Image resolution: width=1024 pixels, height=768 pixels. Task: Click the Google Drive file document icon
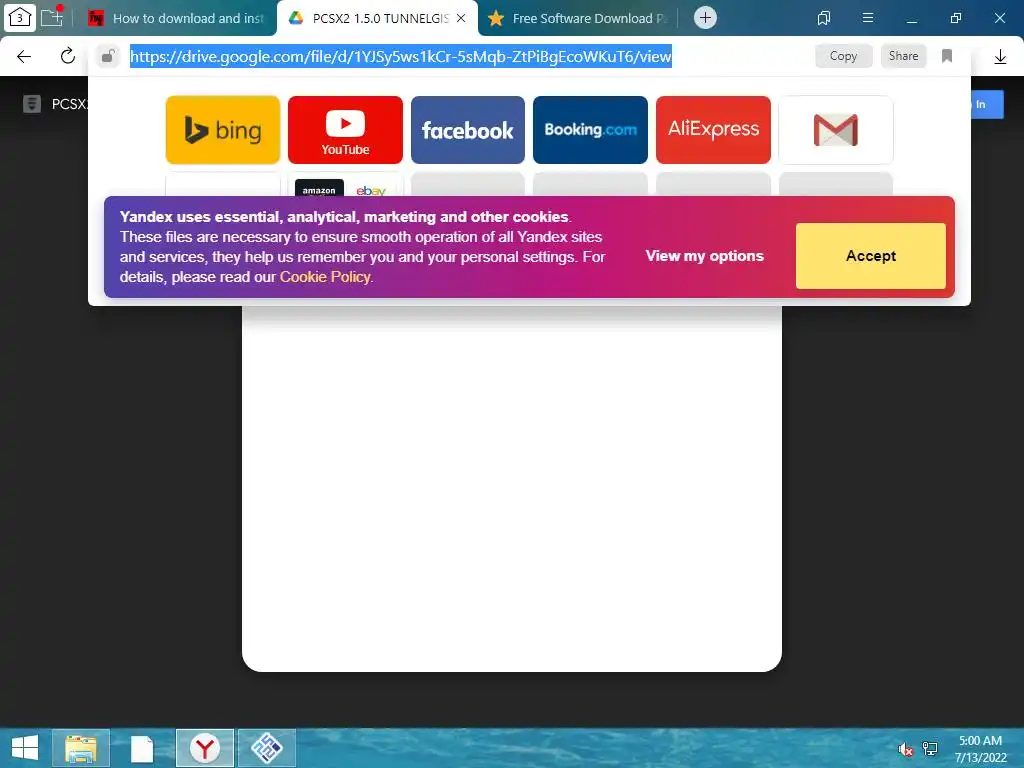[x=31, y=104]
